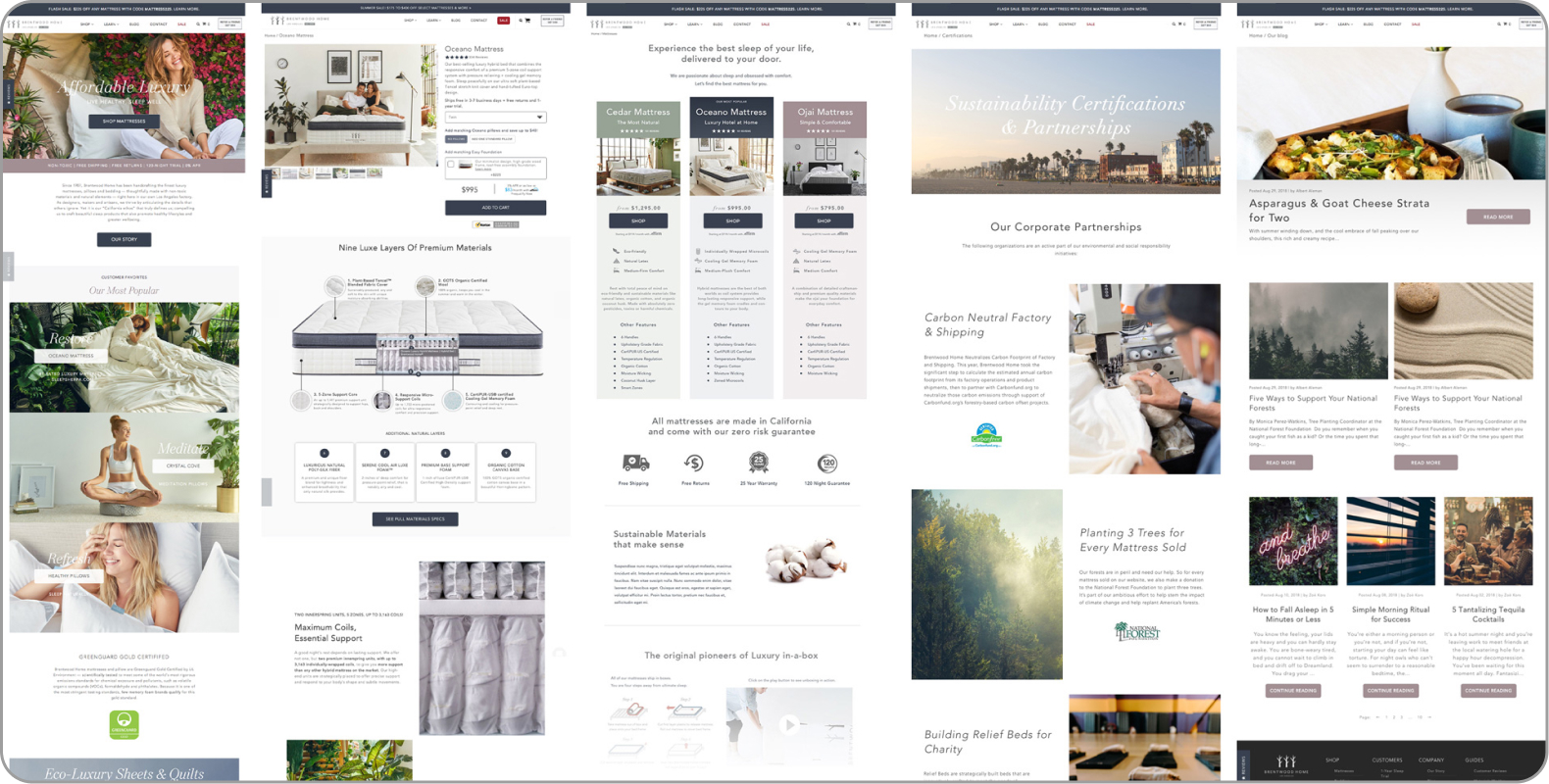Click the search icon on the Oceano product page header
Screen dimensions: 1549x784
pyautogui.click(x=520, y=20)
